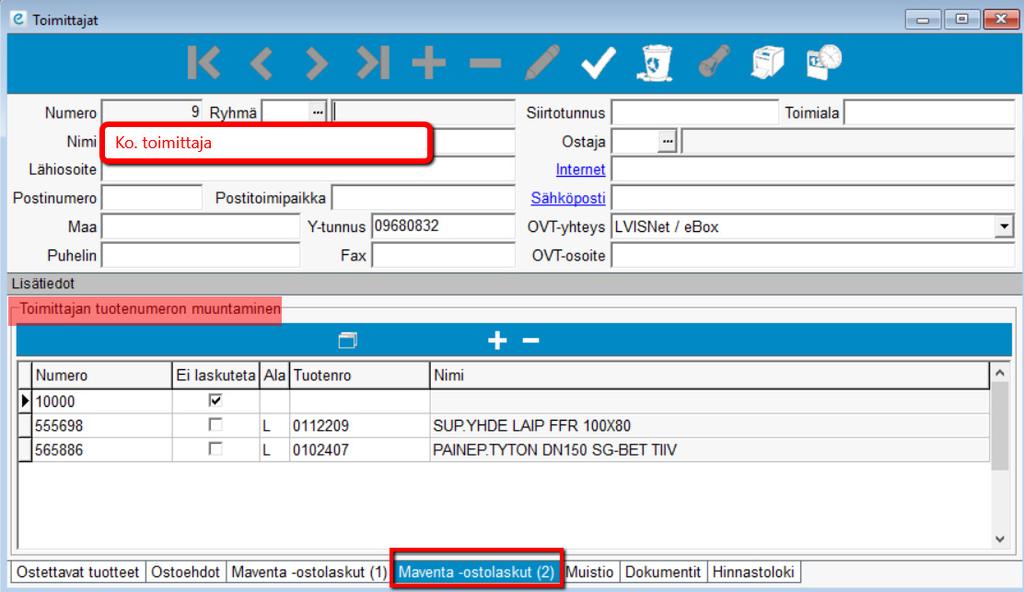This screenshot has width=1024, height=592.
Task: Click the Internet address input field
Action: point(812,170)
